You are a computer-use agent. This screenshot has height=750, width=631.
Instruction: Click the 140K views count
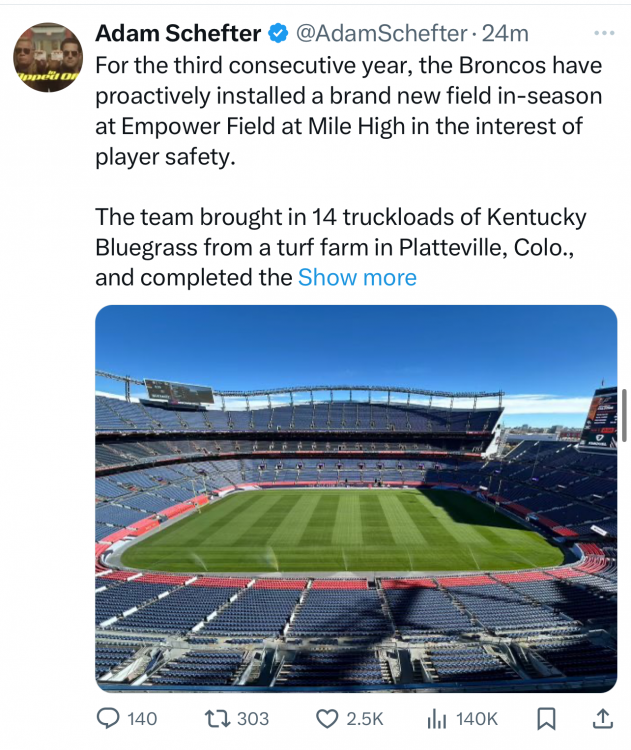click(x=476, y=718)
